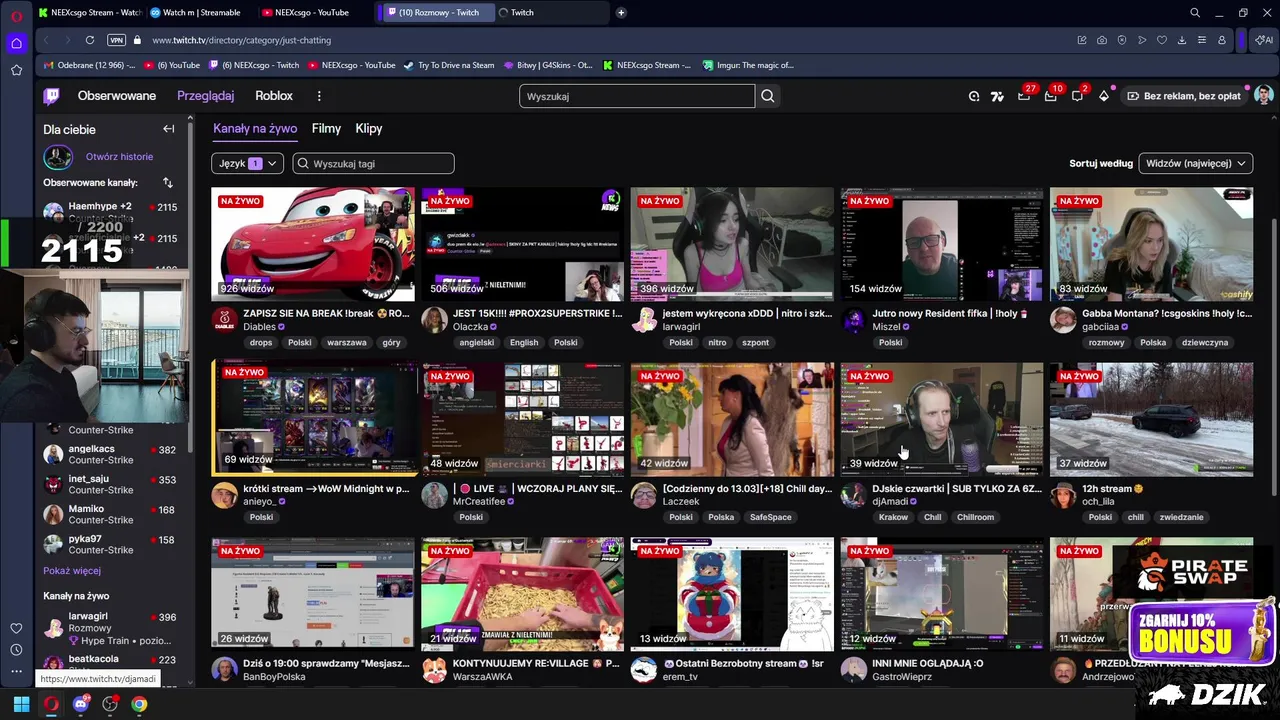Open larwagirl stream thumbnail with 396 widzów
Viewport: 1280px width, 720px height.
point(732,244)
